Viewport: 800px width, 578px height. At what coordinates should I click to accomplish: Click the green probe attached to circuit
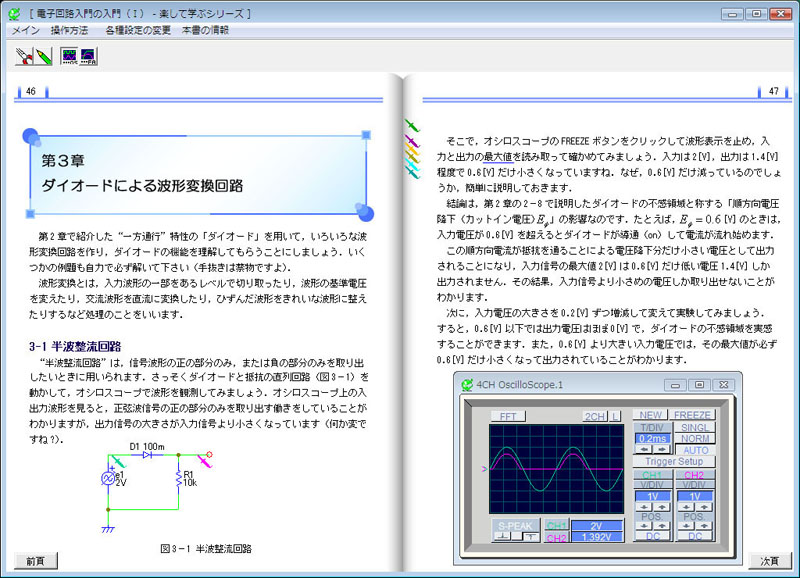click(x=118, y=462)
